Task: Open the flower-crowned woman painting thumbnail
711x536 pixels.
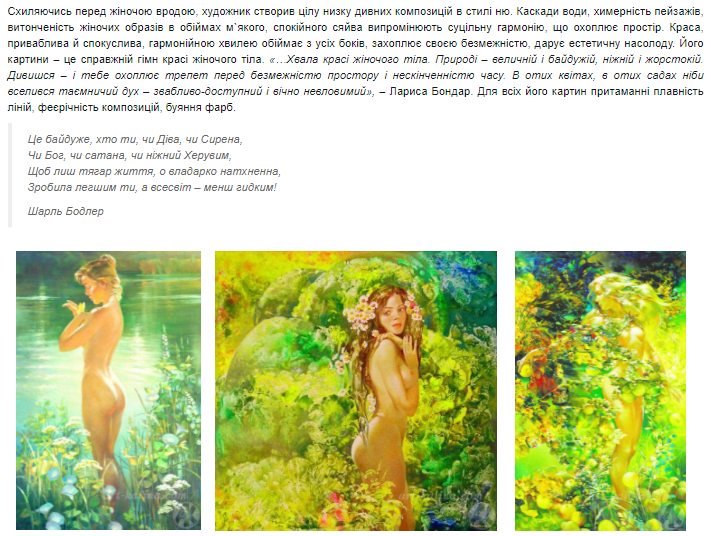Action: [x=356, y=391]
